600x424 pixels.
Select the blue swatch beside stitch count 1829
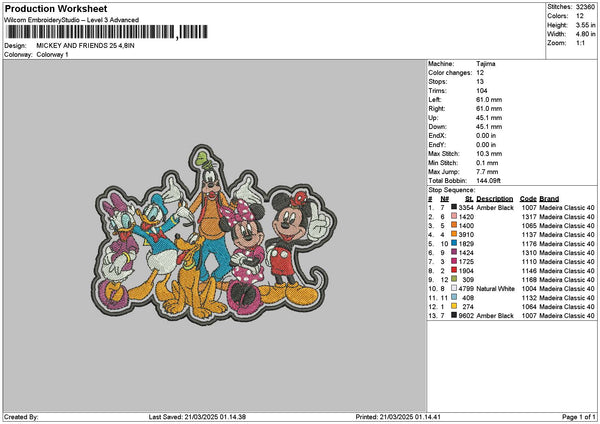tap(454, 243)
